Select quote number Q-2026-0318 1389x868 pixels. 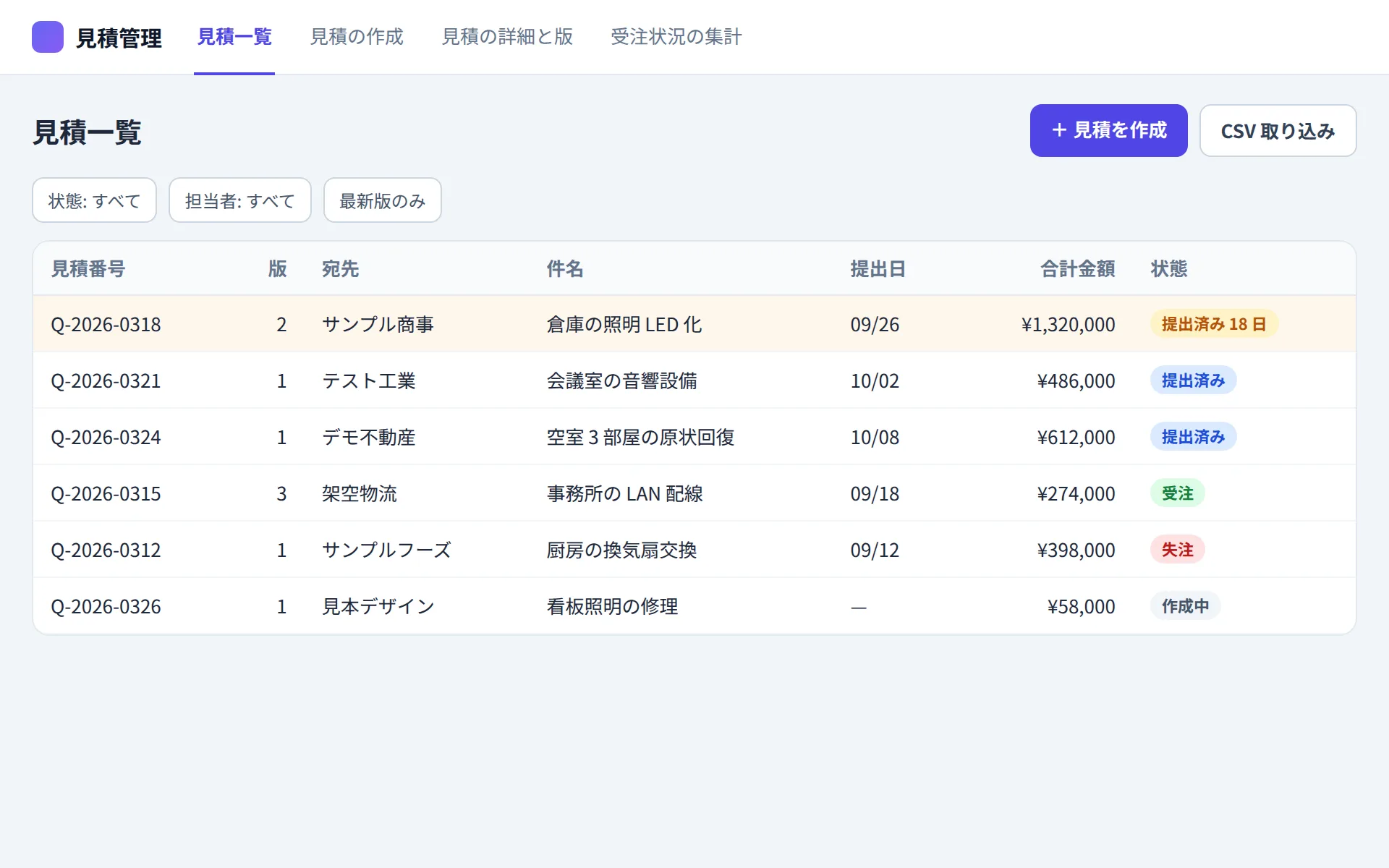(106, 324)
